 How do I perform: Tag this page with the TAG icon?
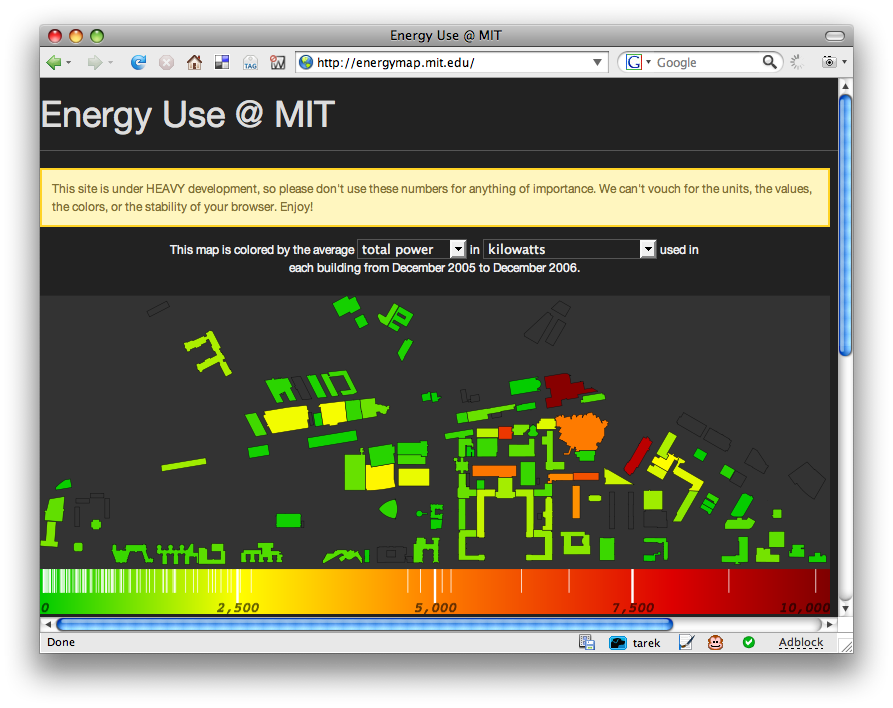coord(251,63)
